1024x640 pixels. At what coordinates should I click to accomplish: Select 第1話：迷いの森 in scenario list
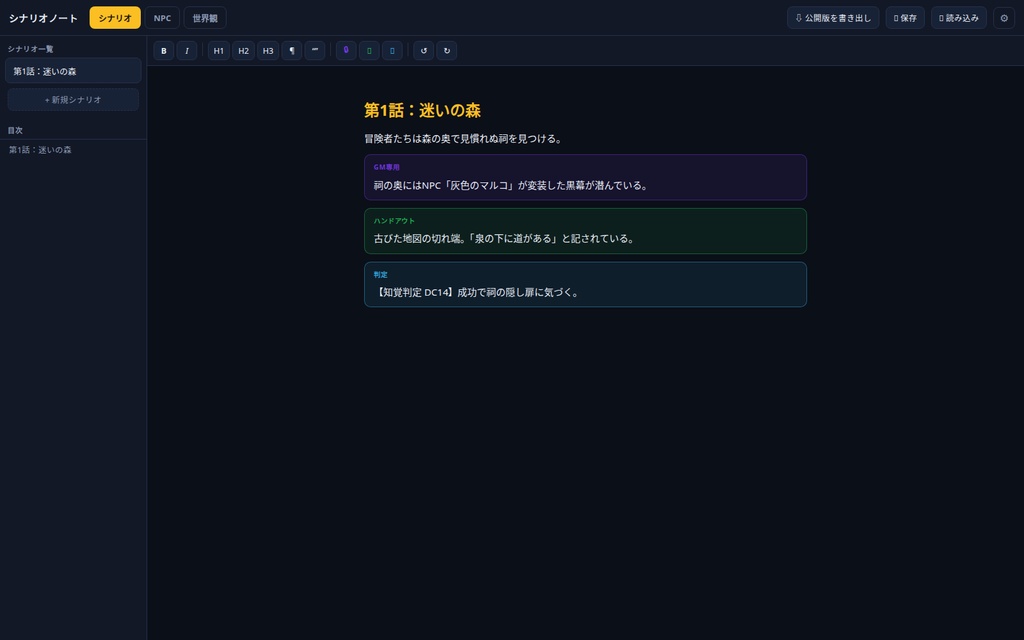pyautogui.click(x=73, y=71)
